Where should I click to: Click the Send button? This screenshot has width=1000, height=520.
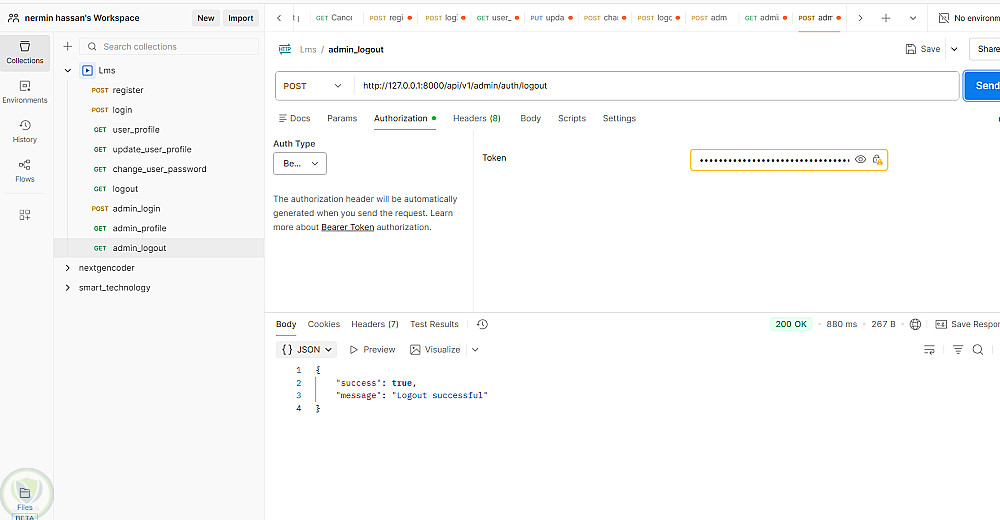(984, 86)
